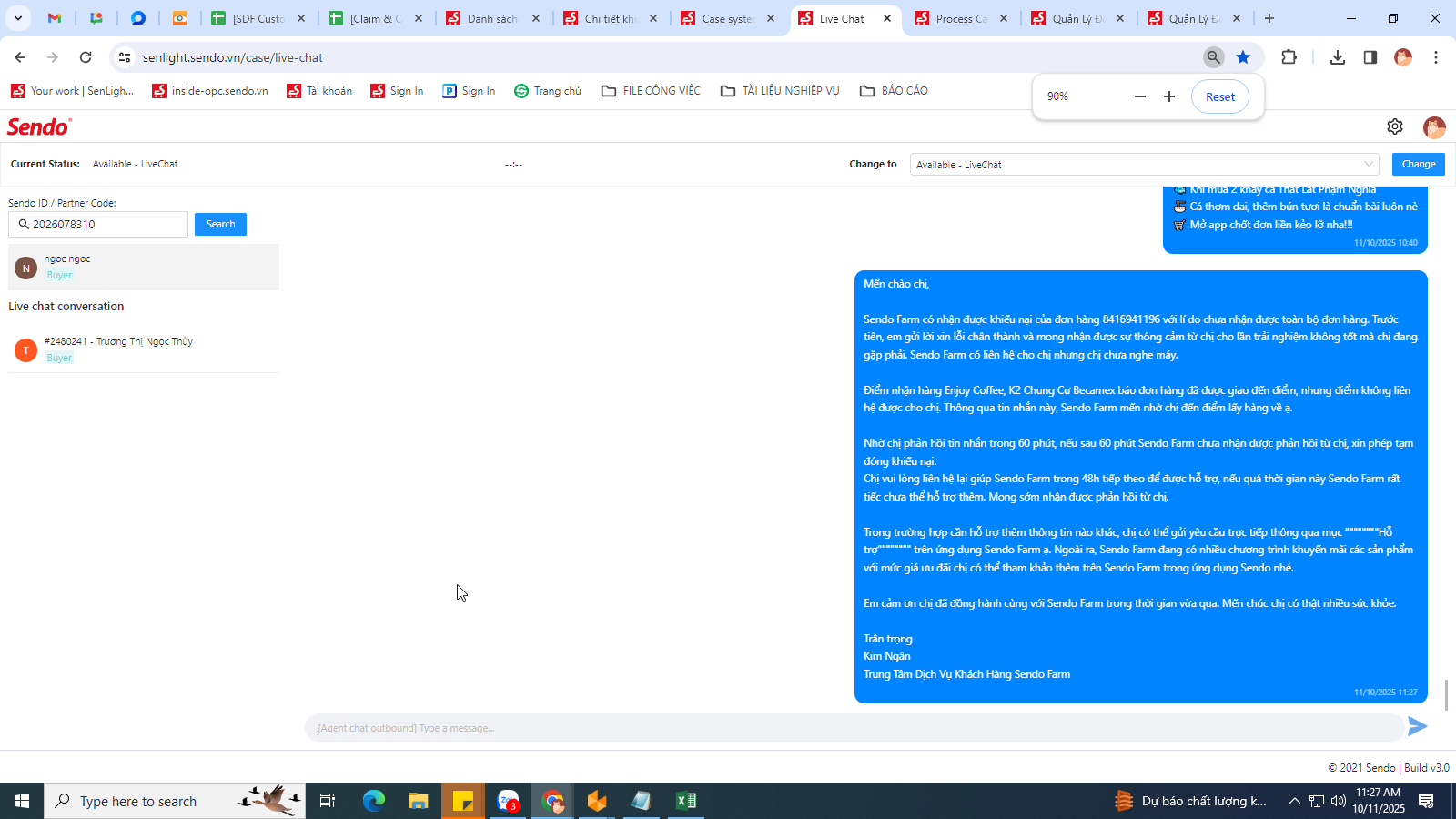The width and height of the screenshot is (1456, 819).
Task: Open Sendo settings gear
Action: click(x=1395, y=126)
